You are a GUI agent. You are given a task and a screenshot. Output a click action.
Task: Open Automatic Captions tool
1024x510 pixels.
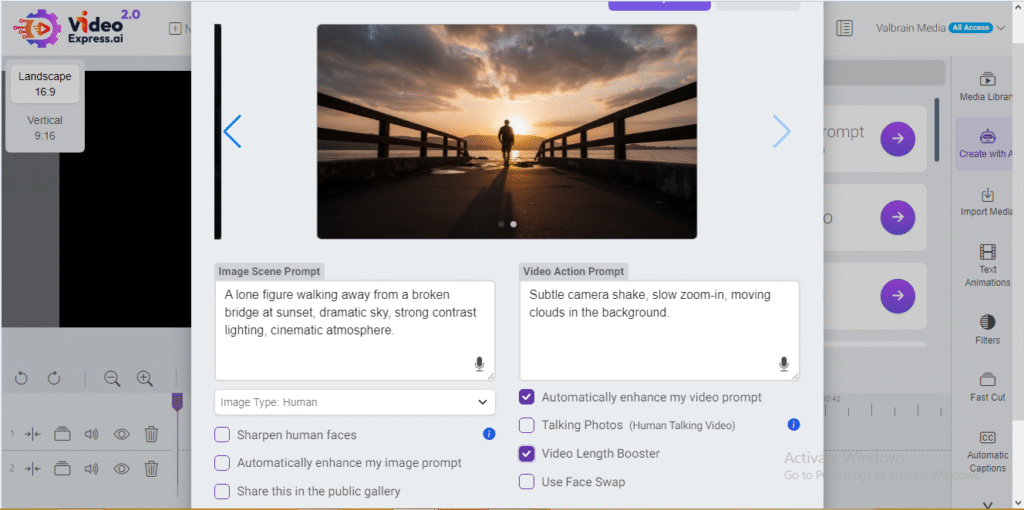[987, 452]
